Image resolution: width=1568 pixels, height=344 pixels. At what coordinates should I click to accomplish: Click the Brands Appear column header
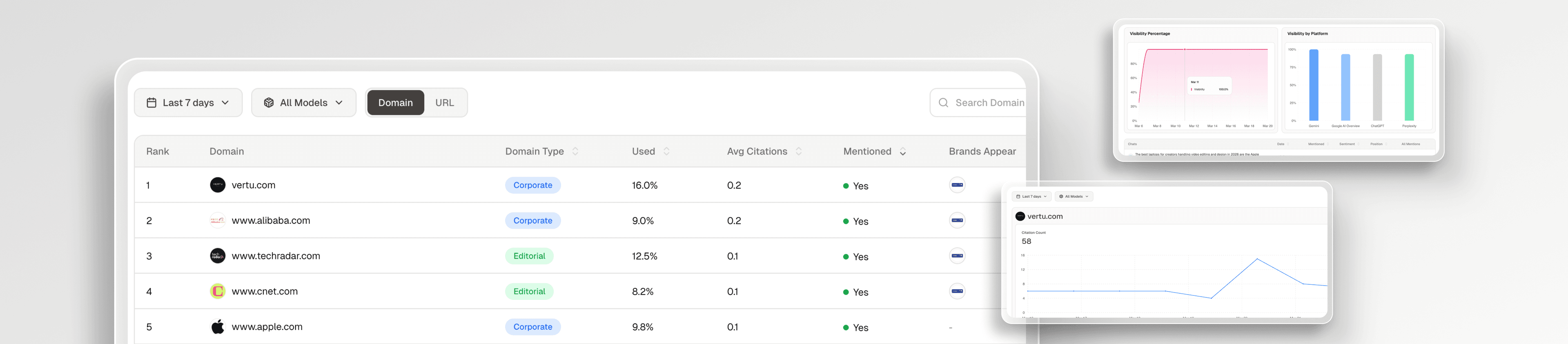[982, 152]
